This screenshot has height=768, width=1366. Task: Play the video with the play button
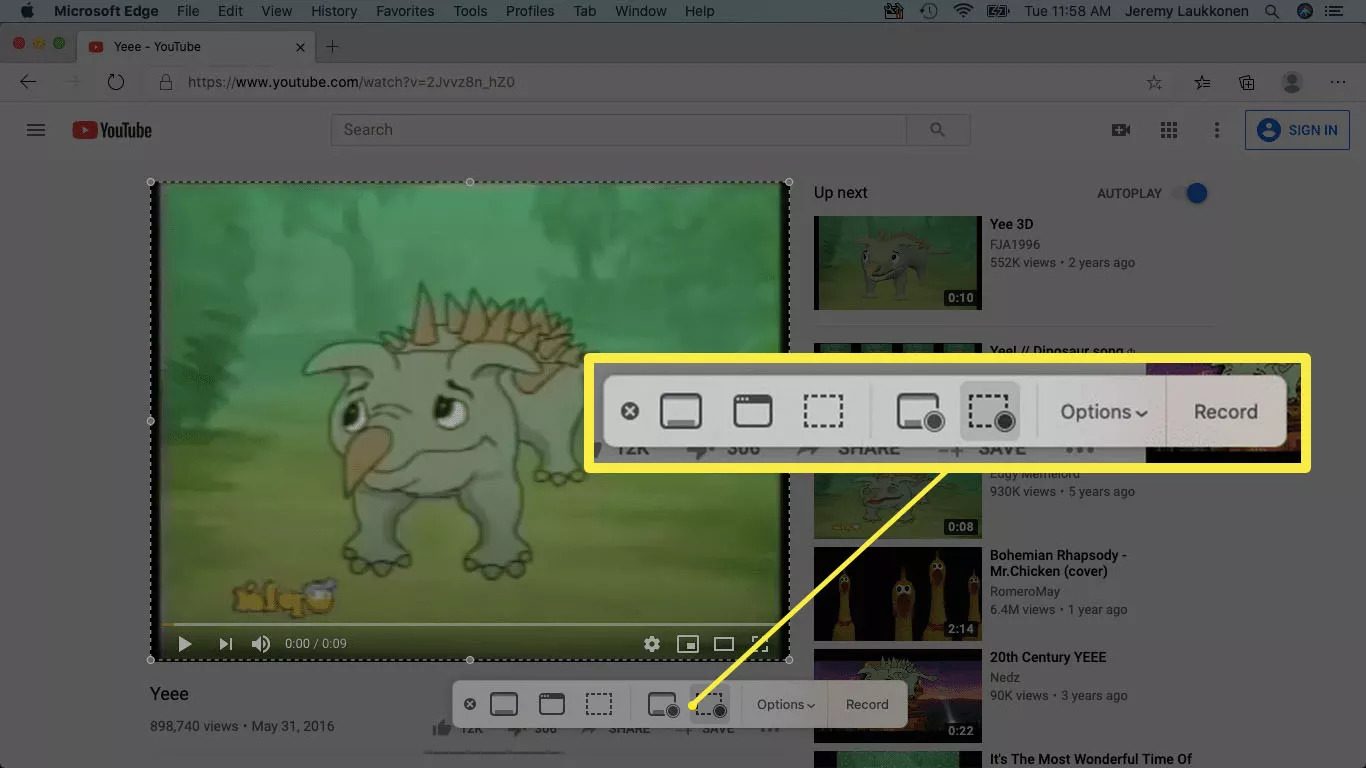click(x=185, y=644)
